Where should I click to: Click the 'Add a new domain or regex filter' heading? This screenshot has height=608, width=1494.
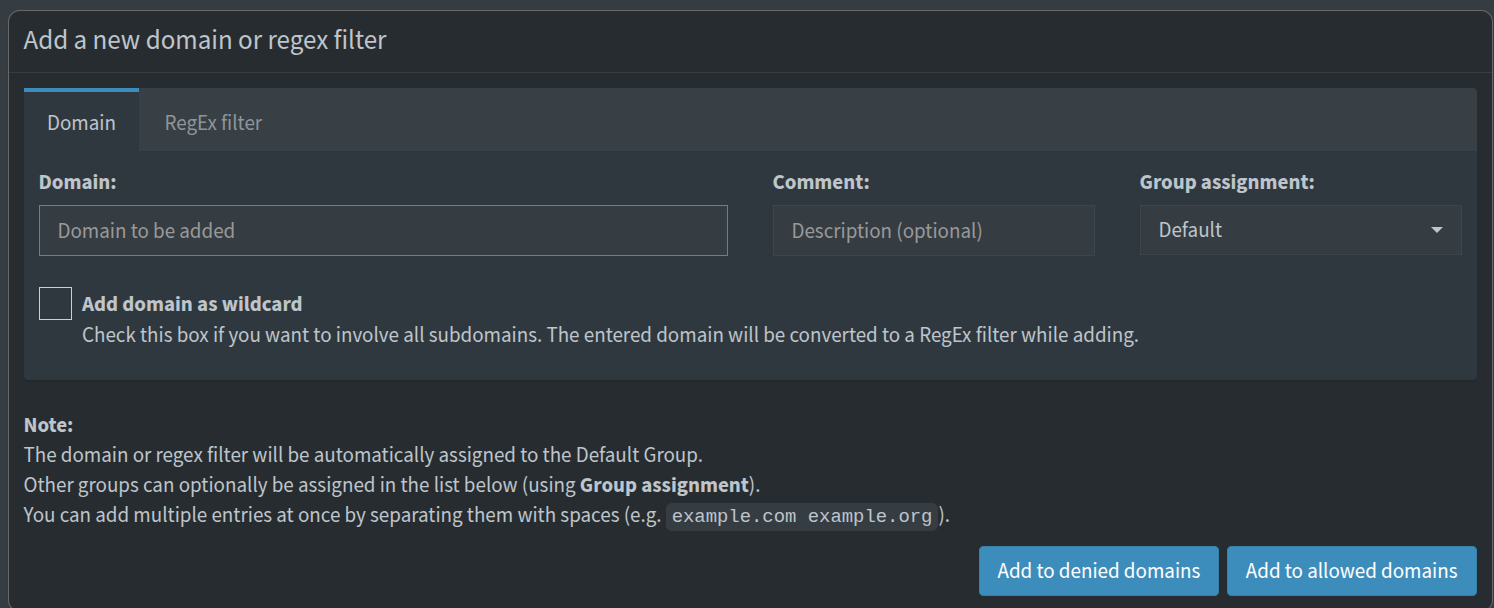(x=205, y=40)
